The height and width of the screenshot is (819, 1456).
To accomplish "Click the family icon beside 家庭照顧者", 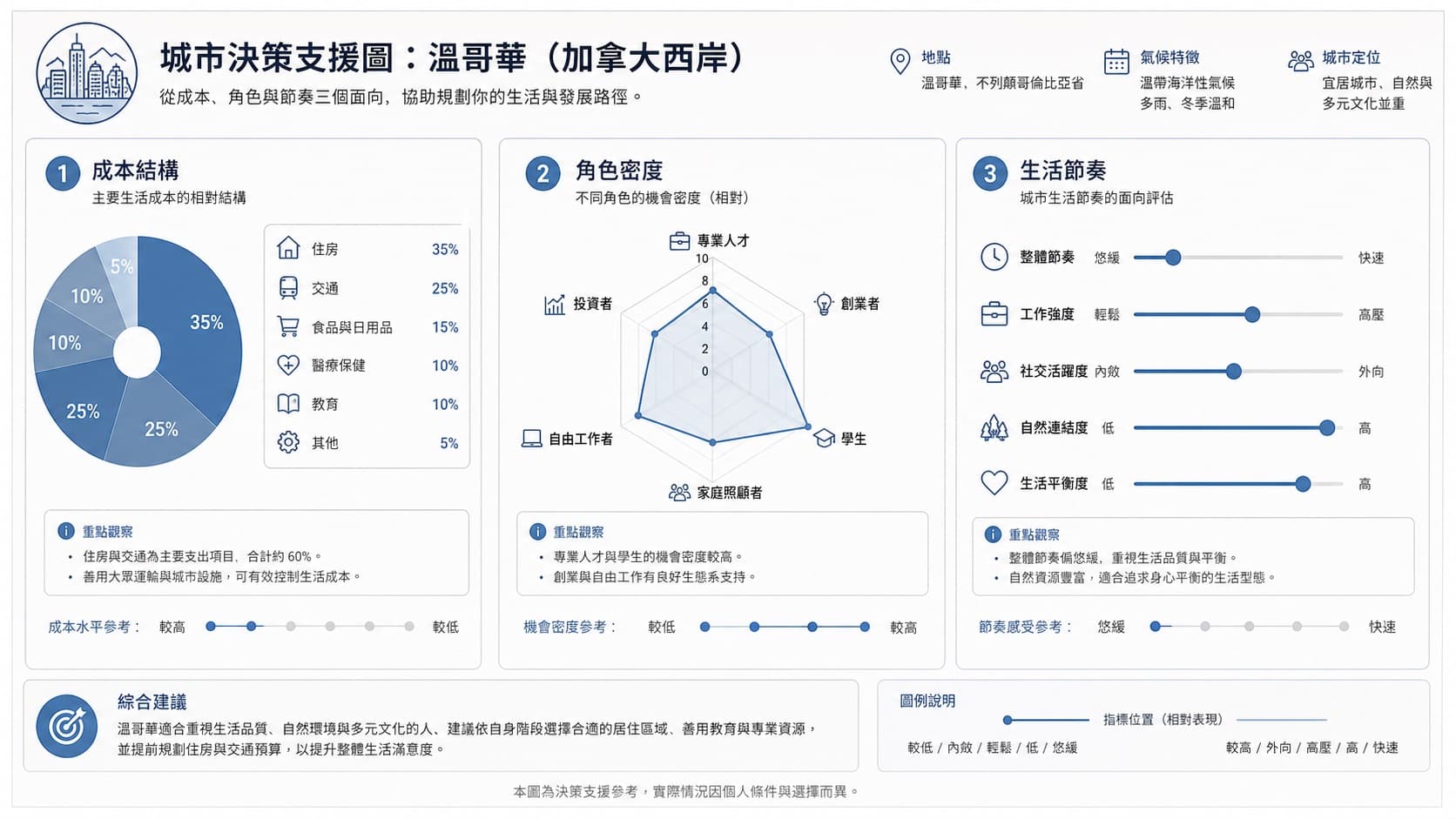I will point(679,493).
